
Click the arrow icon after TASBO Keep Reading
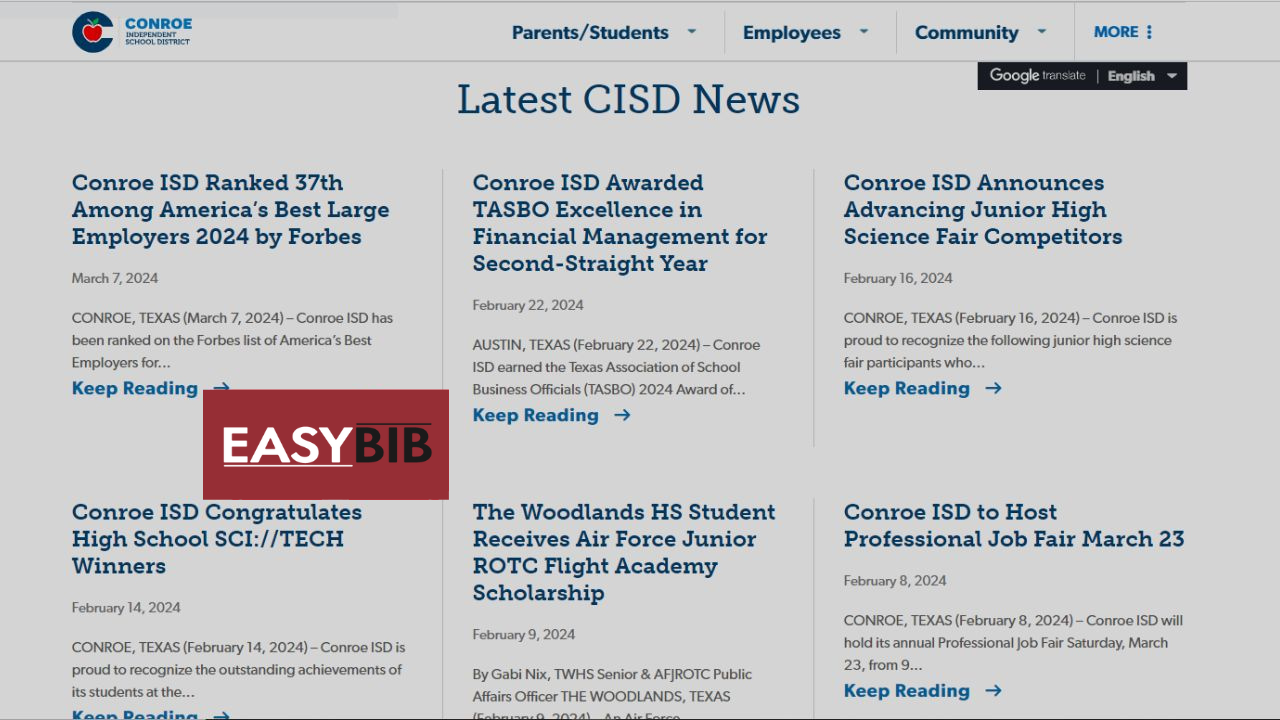tap(622, 415)
